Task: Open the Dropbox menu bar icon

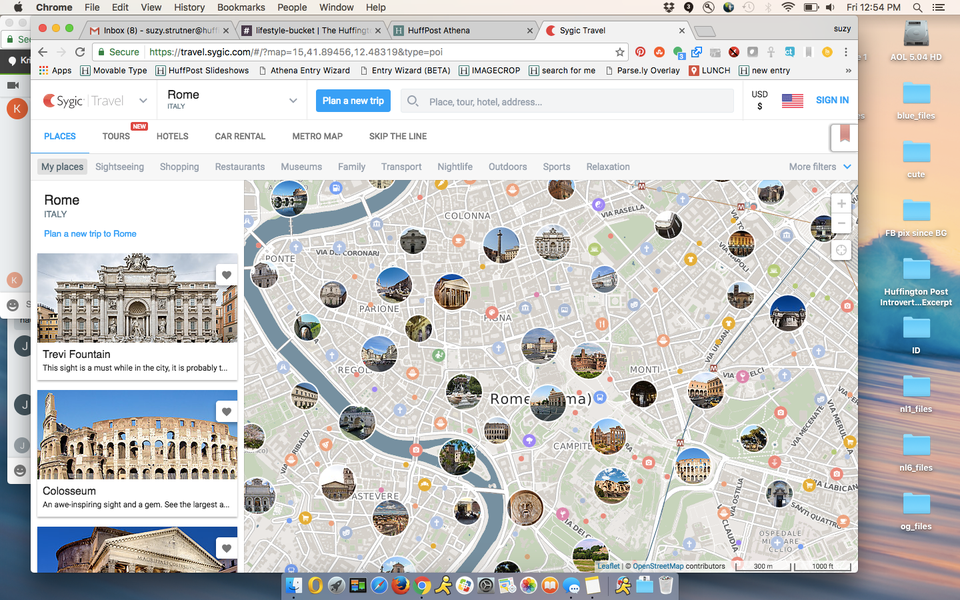Action: (x=669, y=7)
